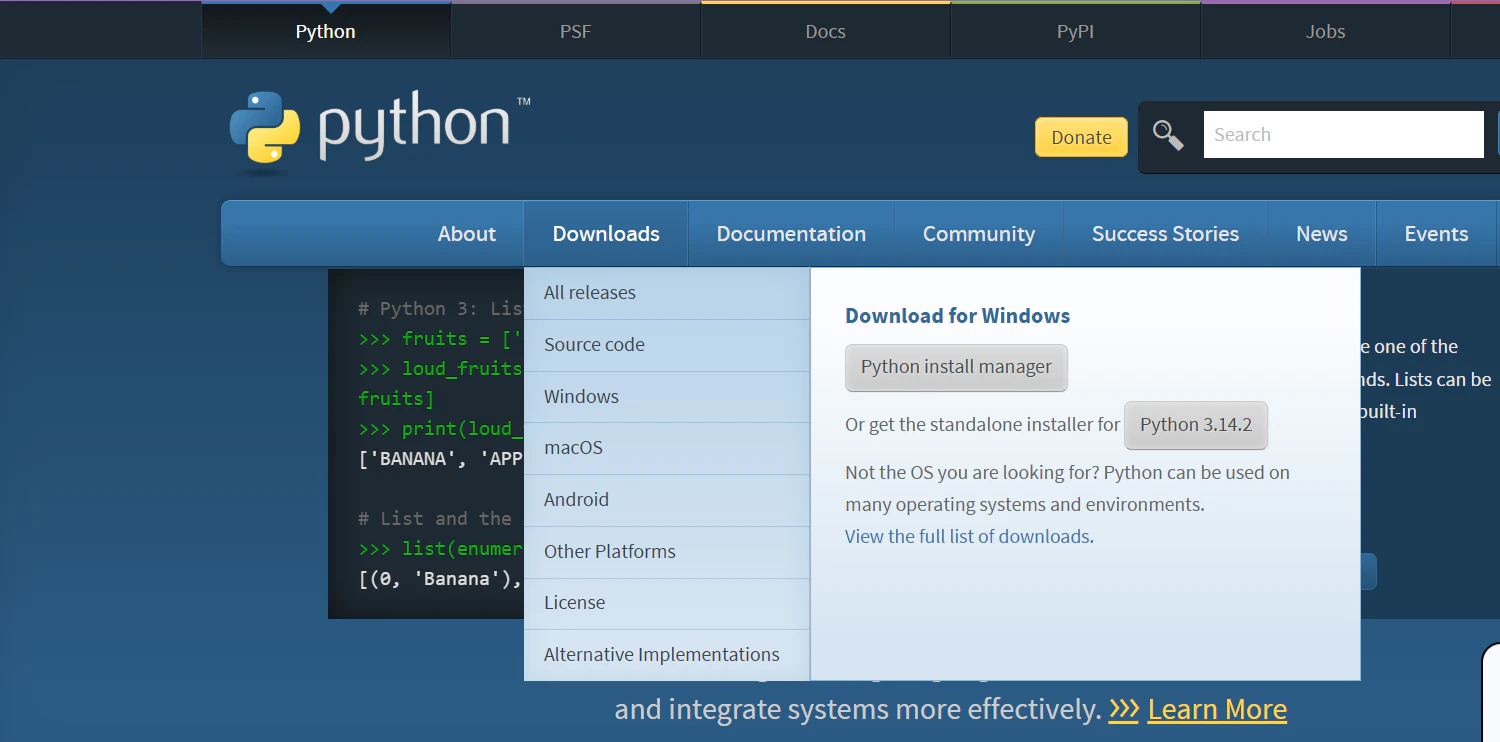Download the Python 3.14.2 standalone installer
1500x742 pixels.
(1196, 425)
